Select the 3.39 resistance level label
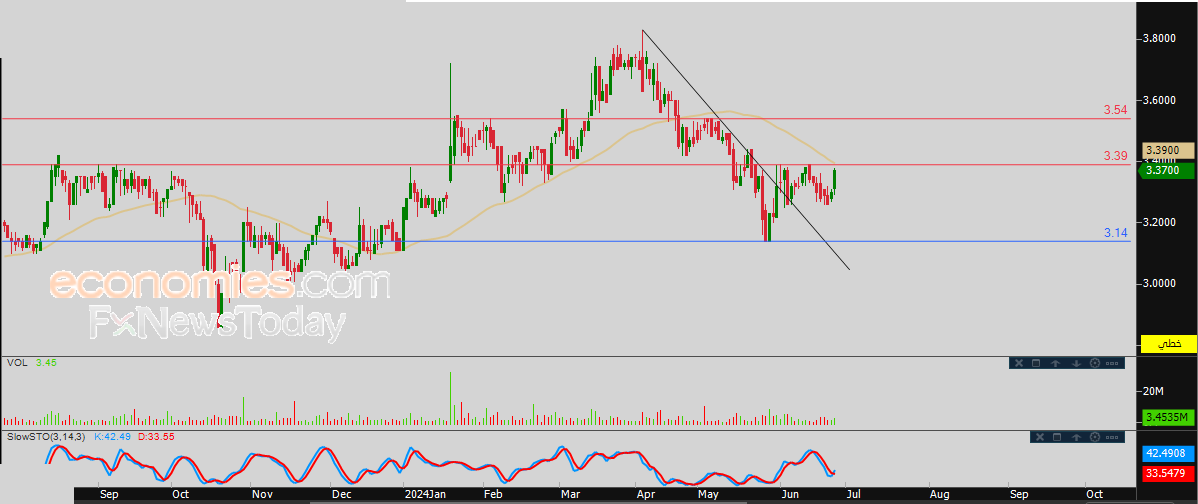 tap(1115, 156)
